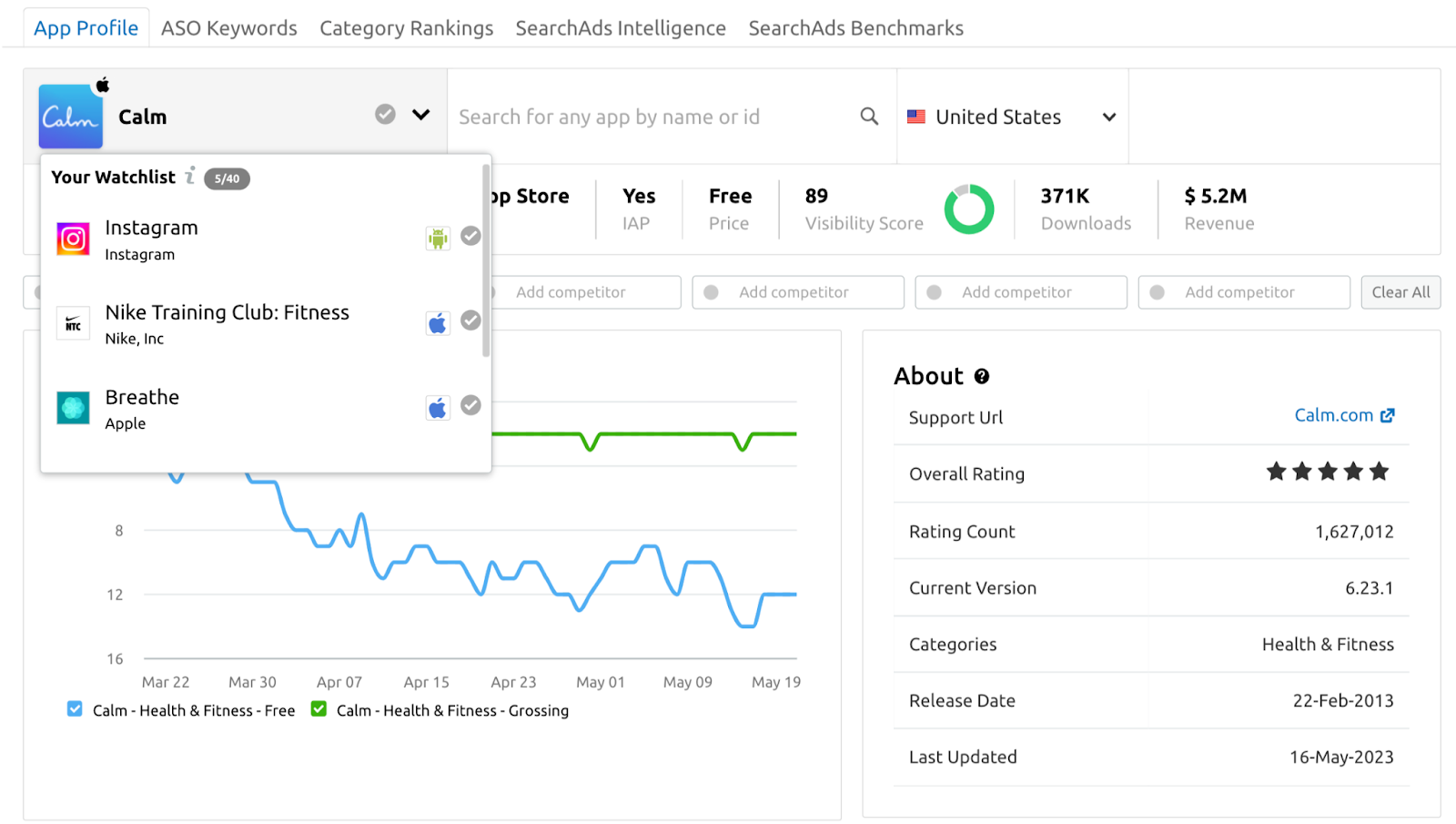Image resolution: width=1456 pixels, height=824 pixels.
Task: Click the search magnifier icon
Action: click(x=869, y=117)
